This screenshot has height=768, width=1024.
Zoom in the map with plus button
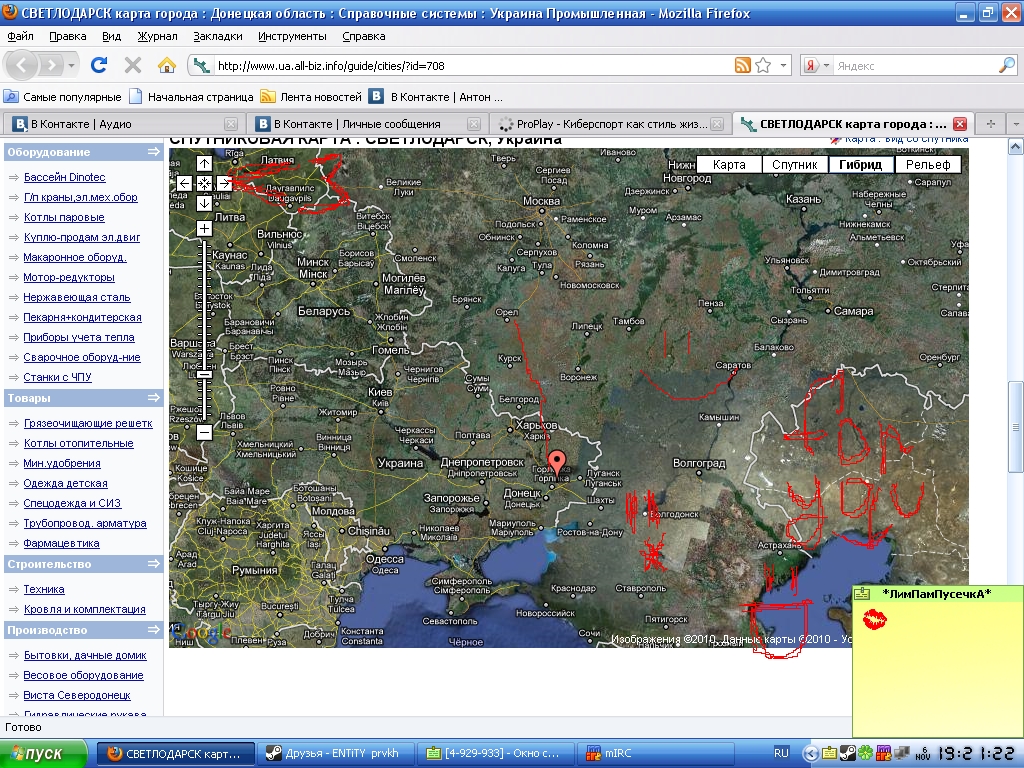(204, 229)
